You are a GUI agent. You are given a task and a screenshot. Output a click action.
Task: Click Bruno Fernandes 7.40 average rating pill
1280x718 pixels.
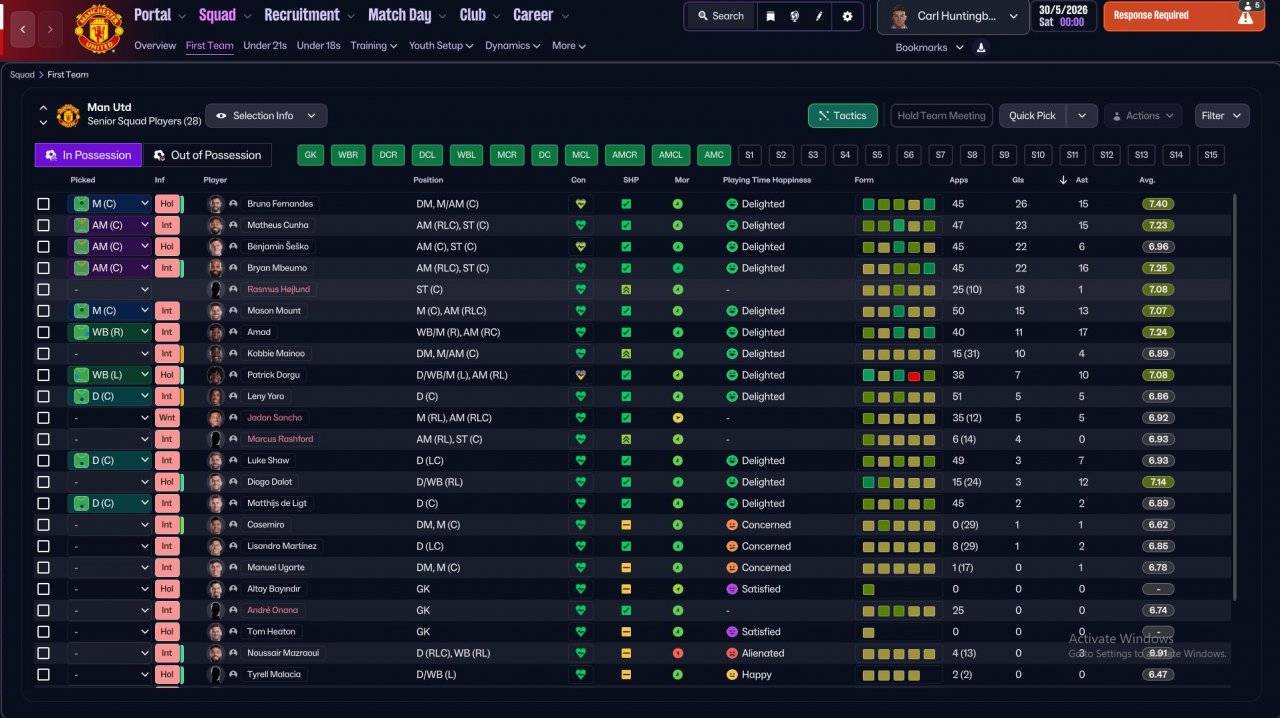[1159, 204]
